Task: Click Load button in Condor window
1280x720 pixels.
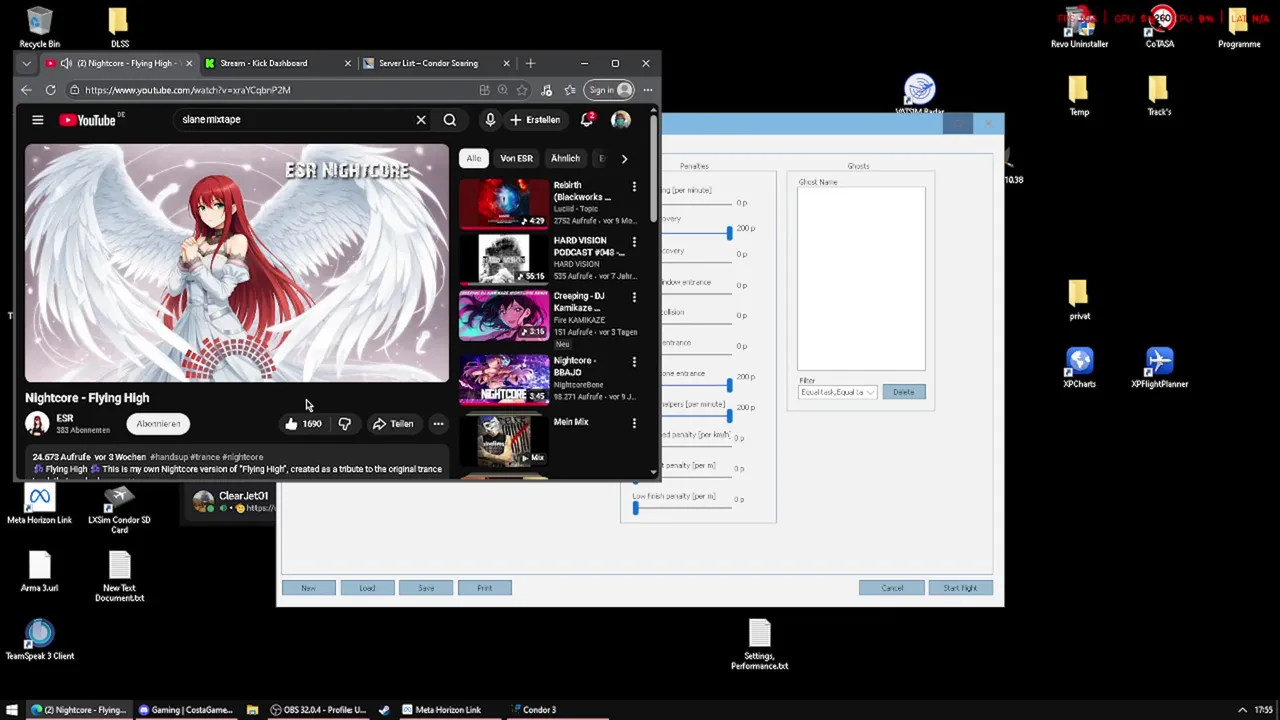Action: (x=367, y=588)
